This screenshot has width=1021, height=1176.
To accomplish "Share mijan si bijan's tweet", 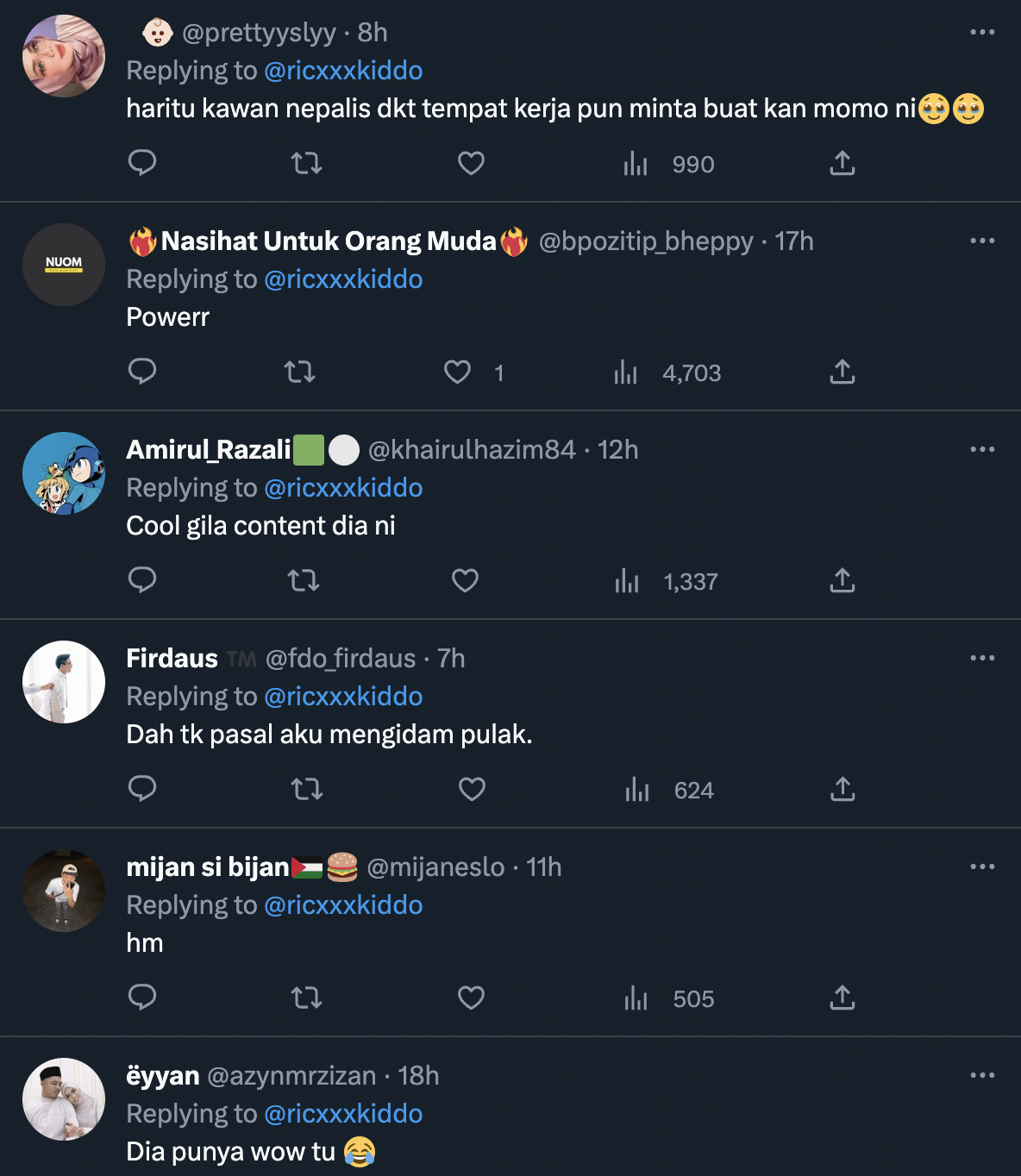I will pyautogui.click(x=842, y=998).
